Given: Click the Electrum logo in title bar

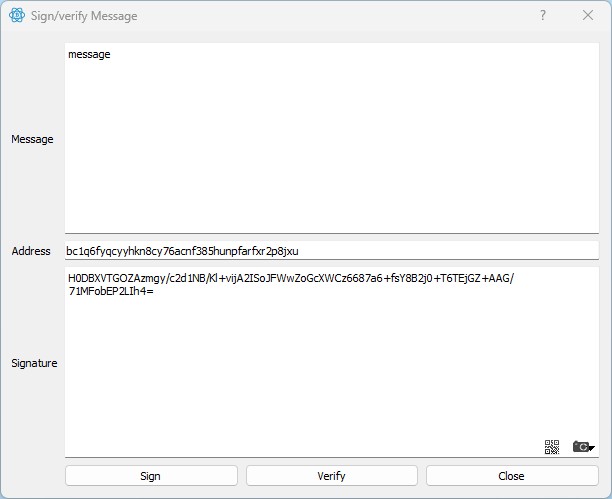Looking at the screenshot, I should tap(16, 16).
